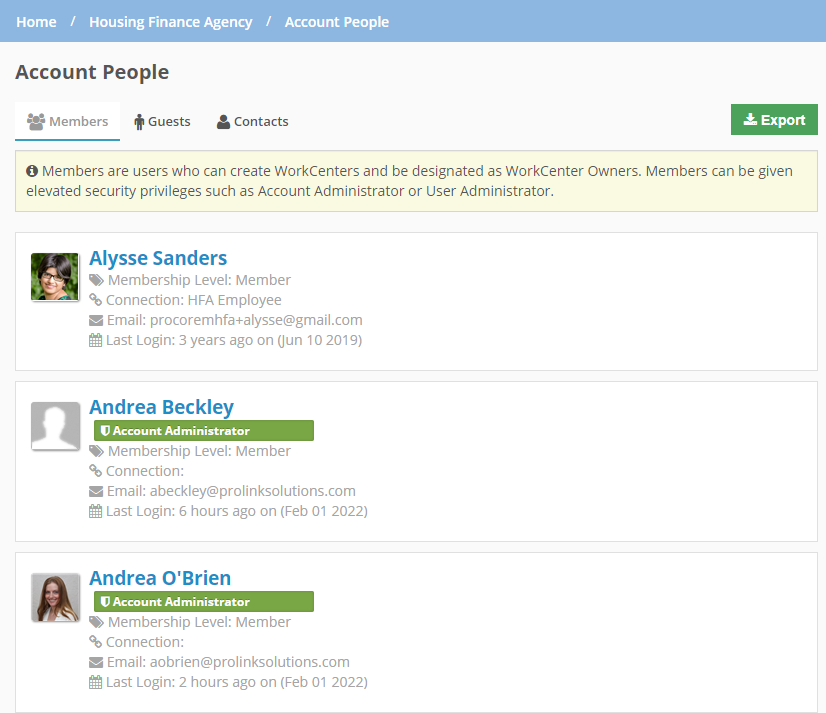Select the Members tab
Screen dimensions: 826x713
(x=67, y=122)
